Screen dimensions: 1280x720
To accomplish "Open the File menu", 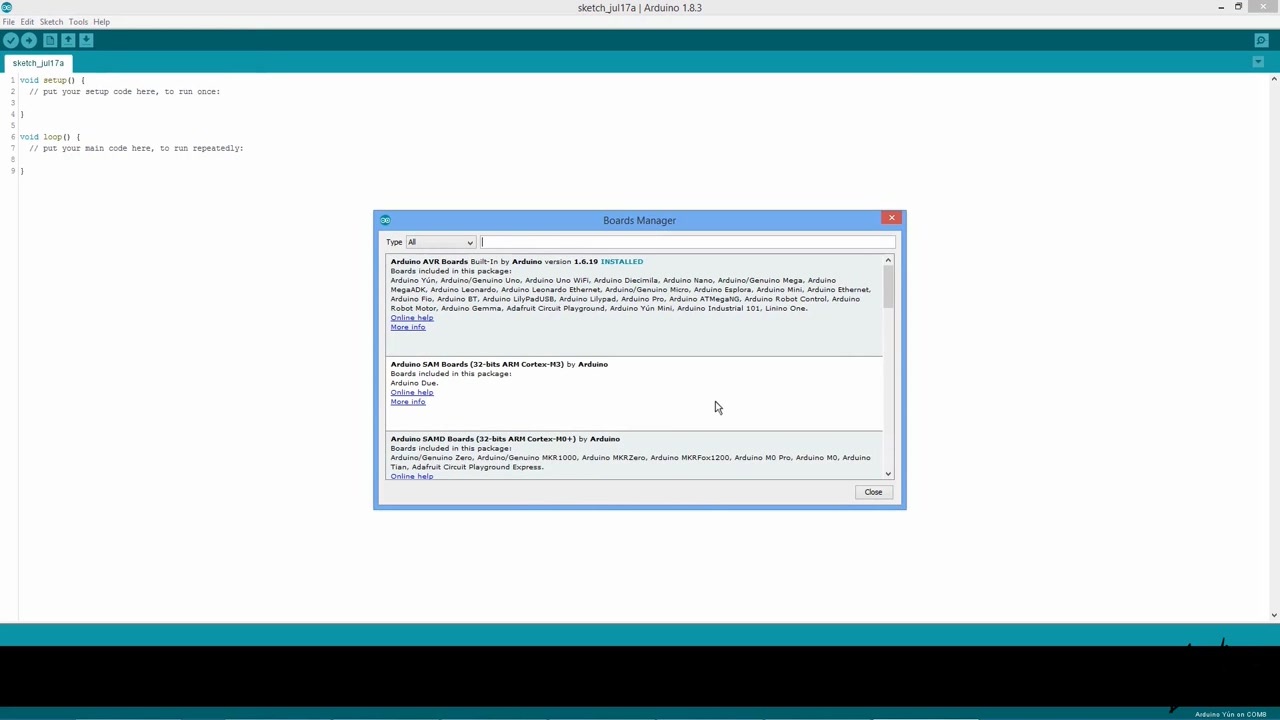I will [8, 21].
